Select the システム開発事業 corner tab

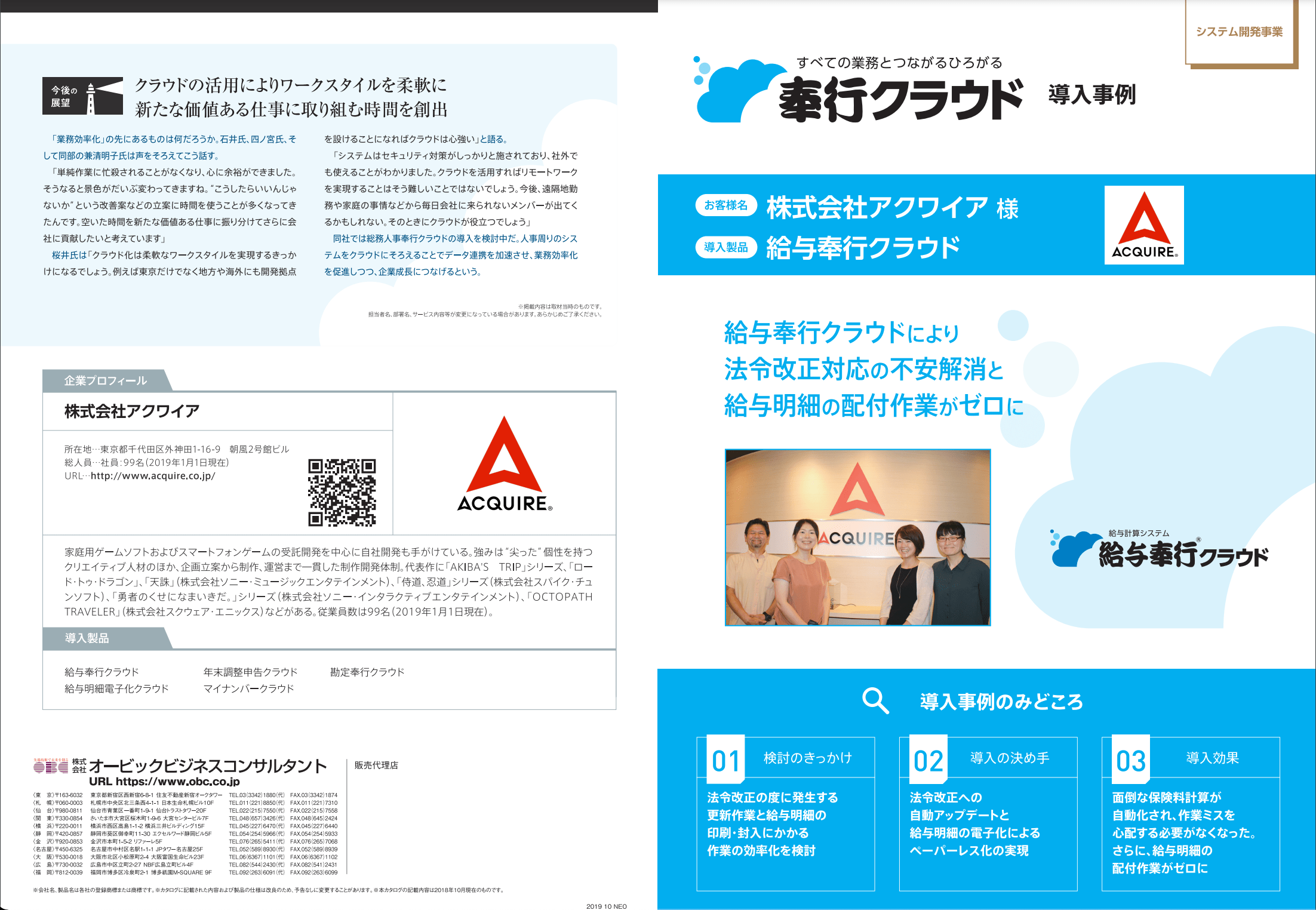pyautogui.click(x=1240, y=32)
